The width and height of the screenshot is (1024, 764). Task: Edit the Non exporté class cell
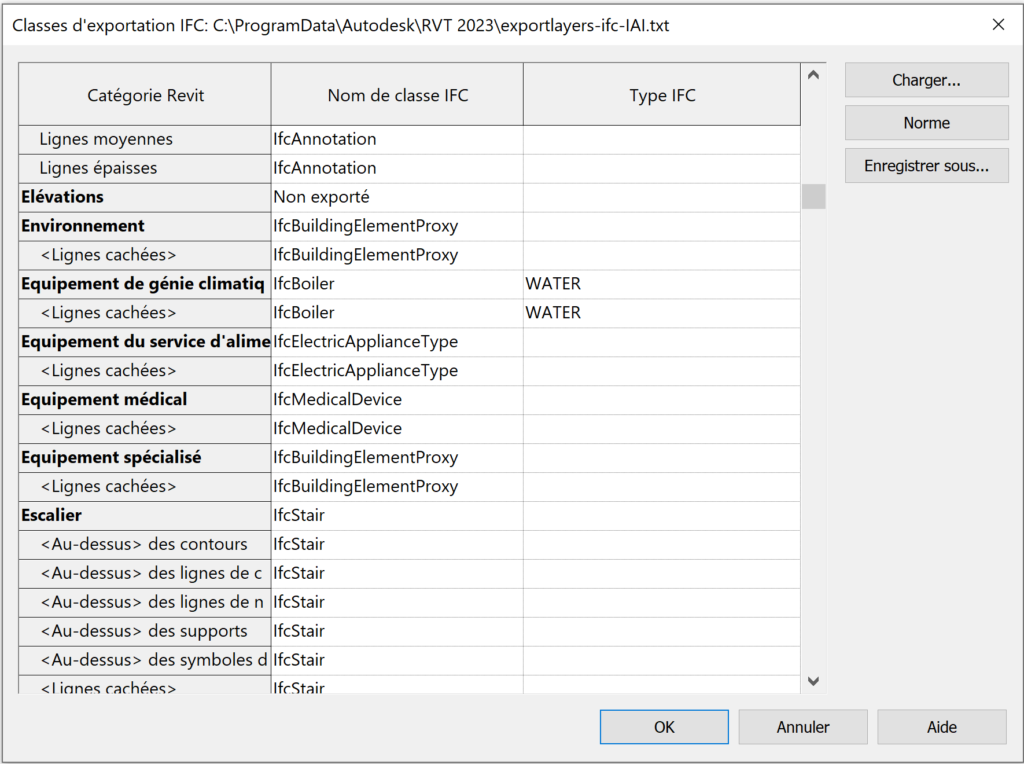point(397,197)
